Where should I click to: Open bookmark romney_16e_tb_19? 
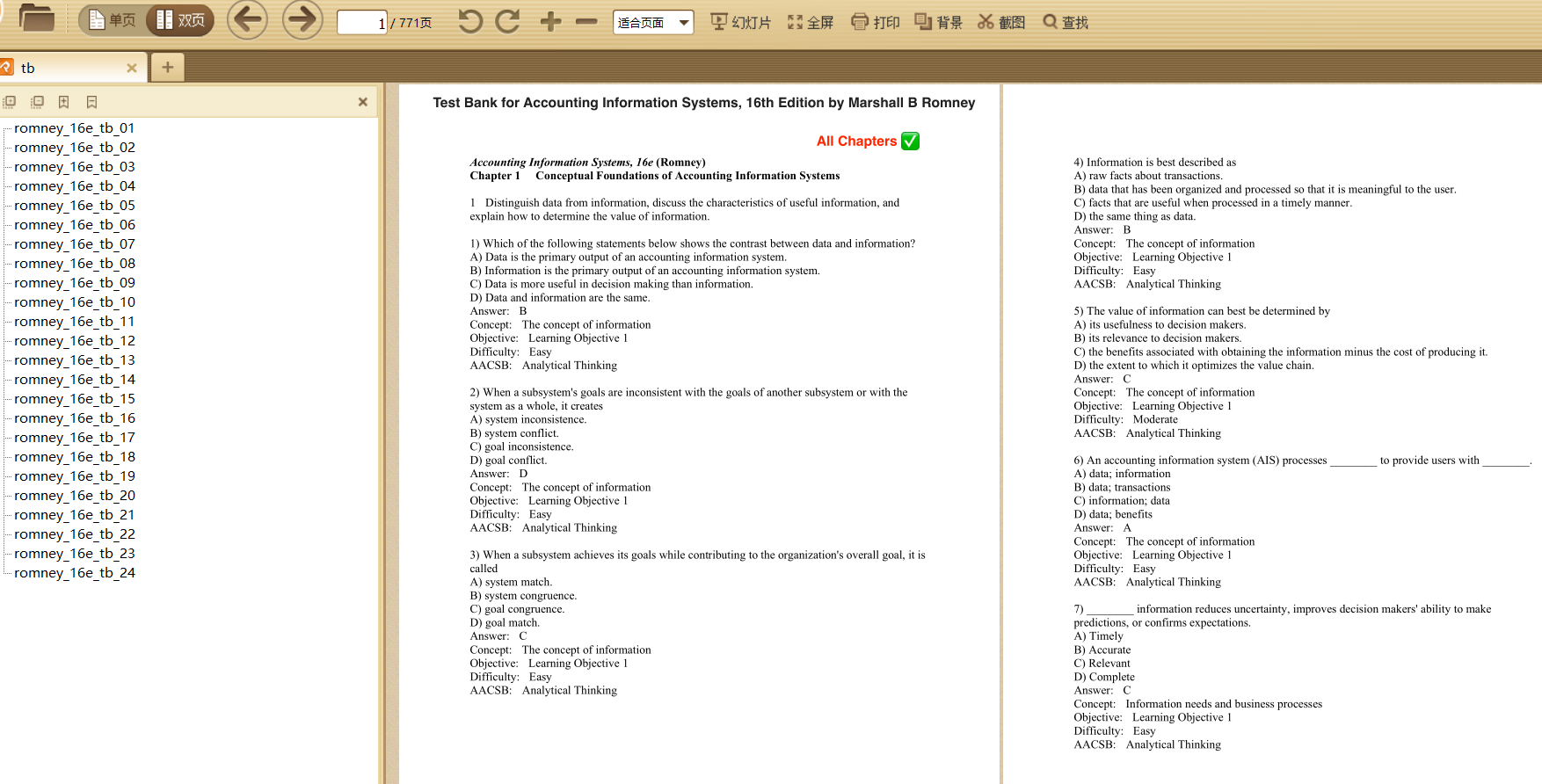pyautogui.click(x=75, y=476)
